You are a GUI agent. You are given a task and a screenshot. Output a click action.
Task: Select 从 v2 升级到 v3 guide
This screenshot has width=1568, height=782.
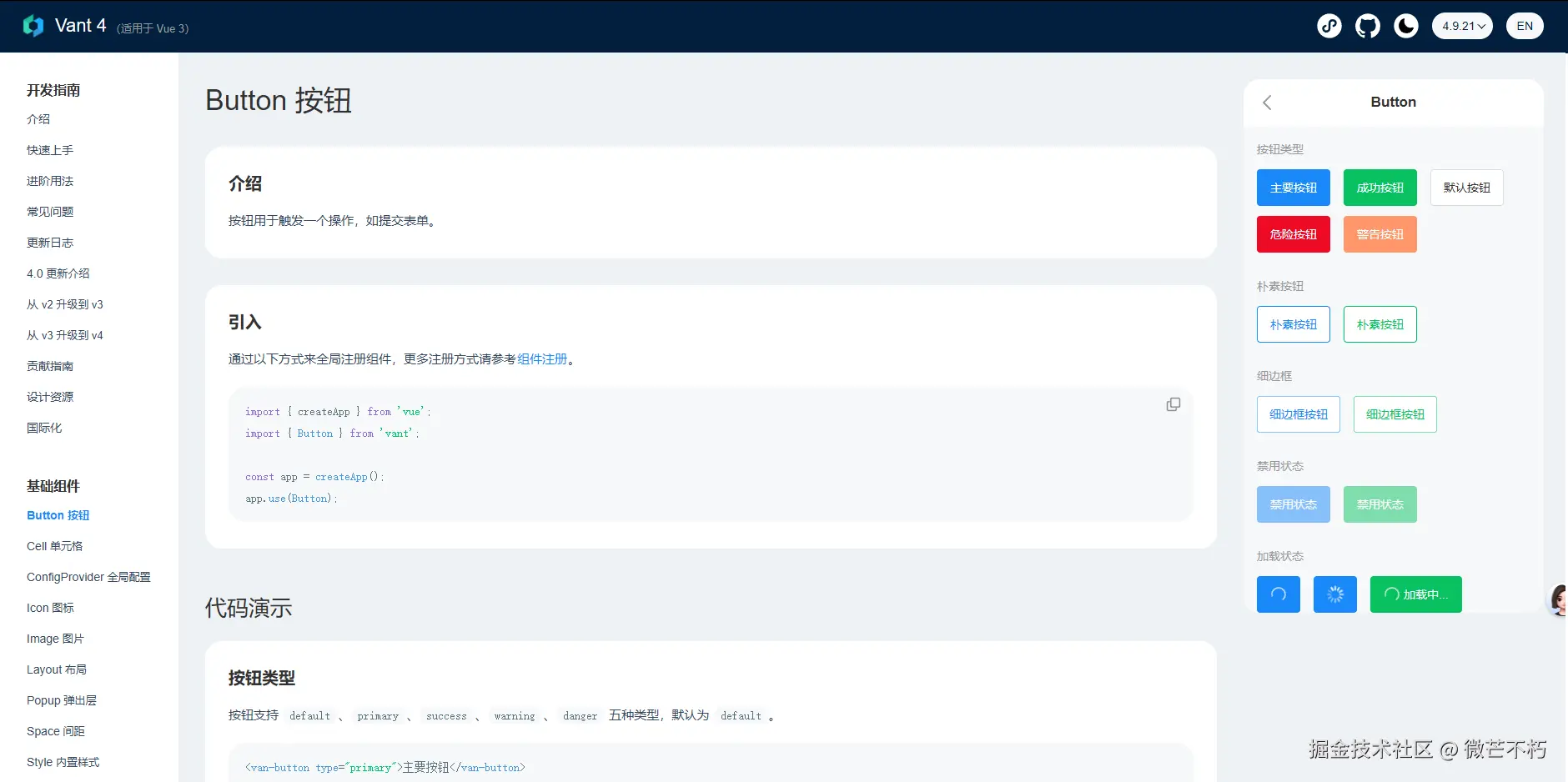pyautogui.click(x=65, y=304)
